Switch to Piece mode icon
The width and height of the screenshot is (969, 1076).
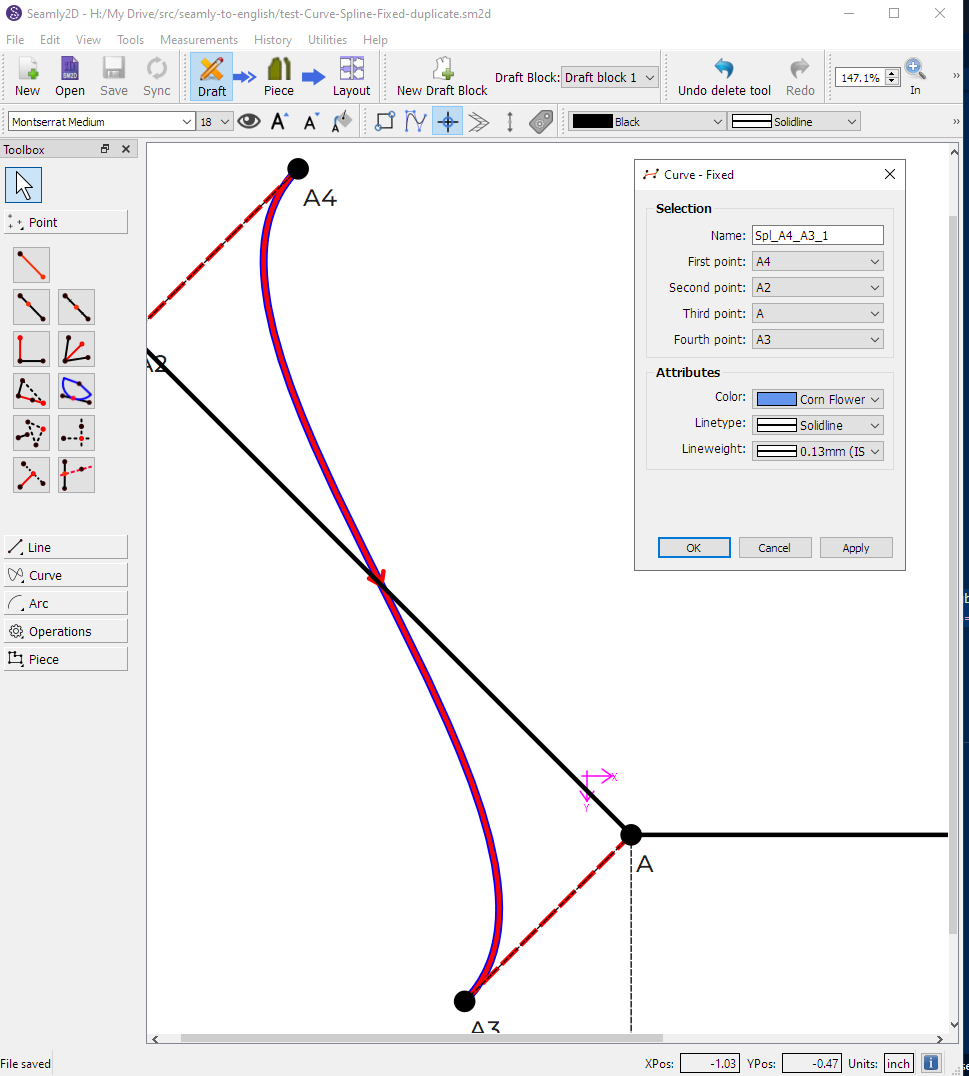click(x=279, y=76)
